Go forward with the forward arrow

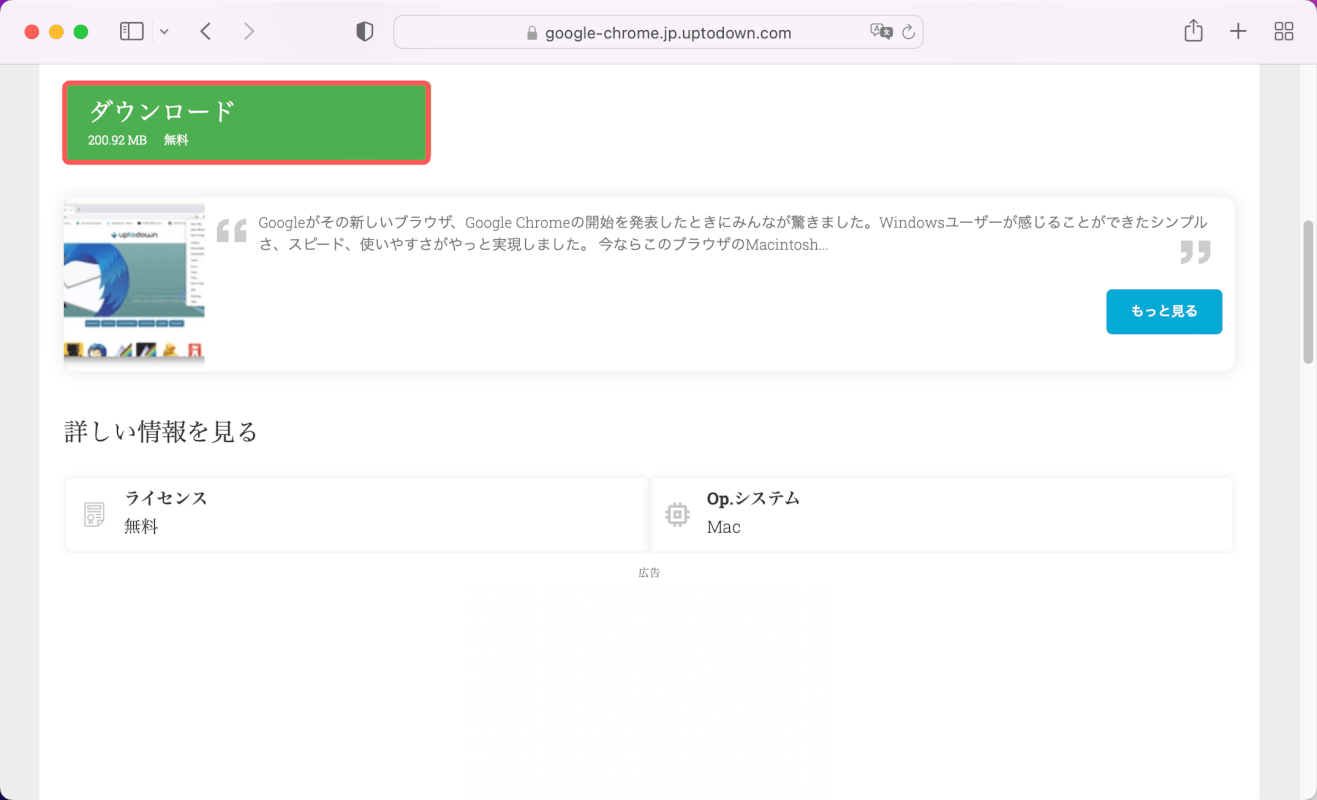[249, 32]
